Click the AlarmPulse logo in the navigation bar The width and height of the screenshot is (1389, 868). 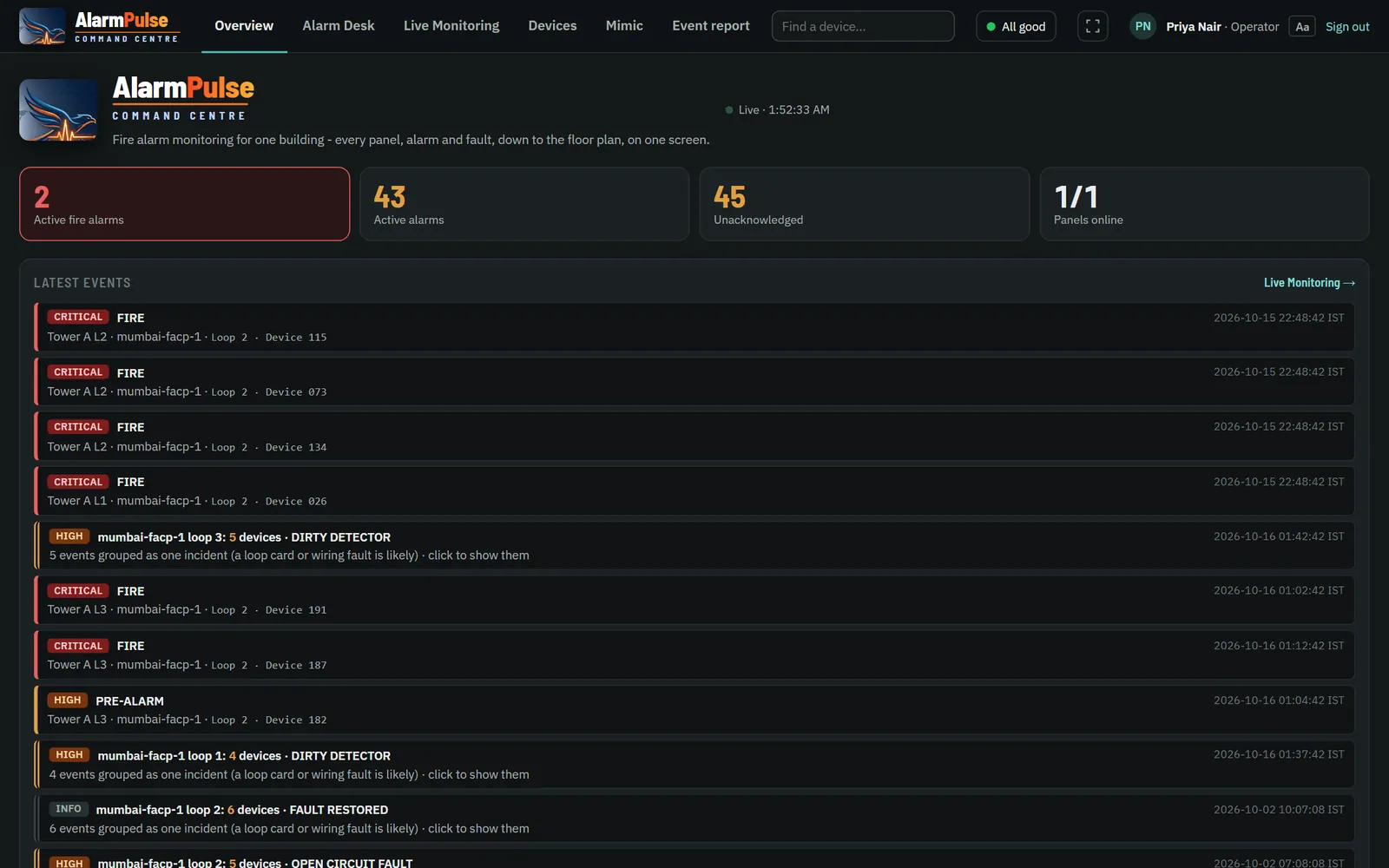(99, 26)
